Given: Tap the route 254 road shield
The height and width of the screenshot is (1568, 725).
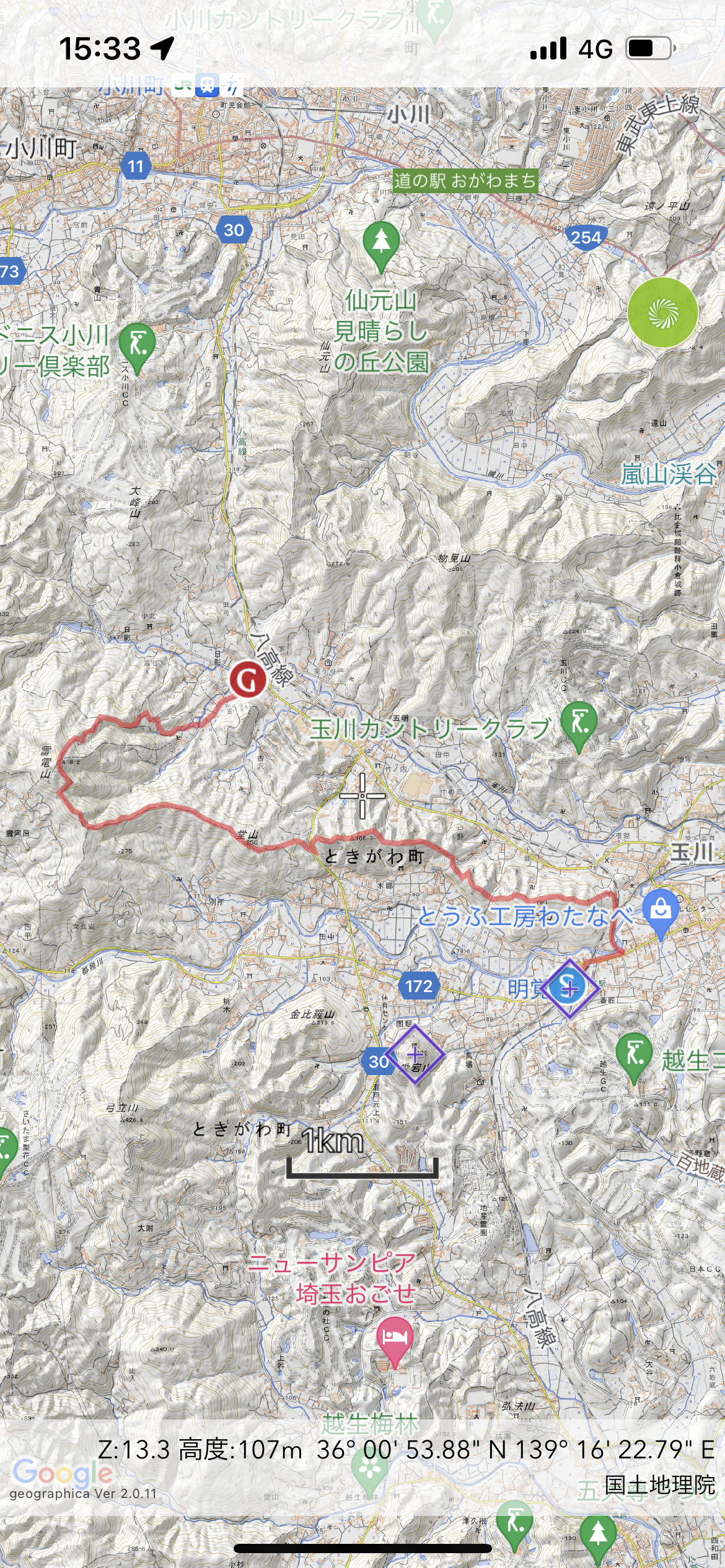Looking at the screenshot, I should [x=586, y=237].
